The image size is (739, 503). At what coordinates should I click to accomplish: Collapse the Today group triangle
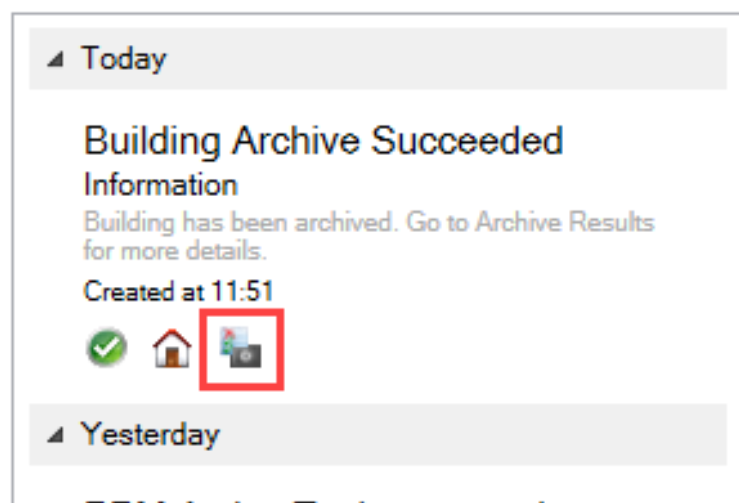58,60
